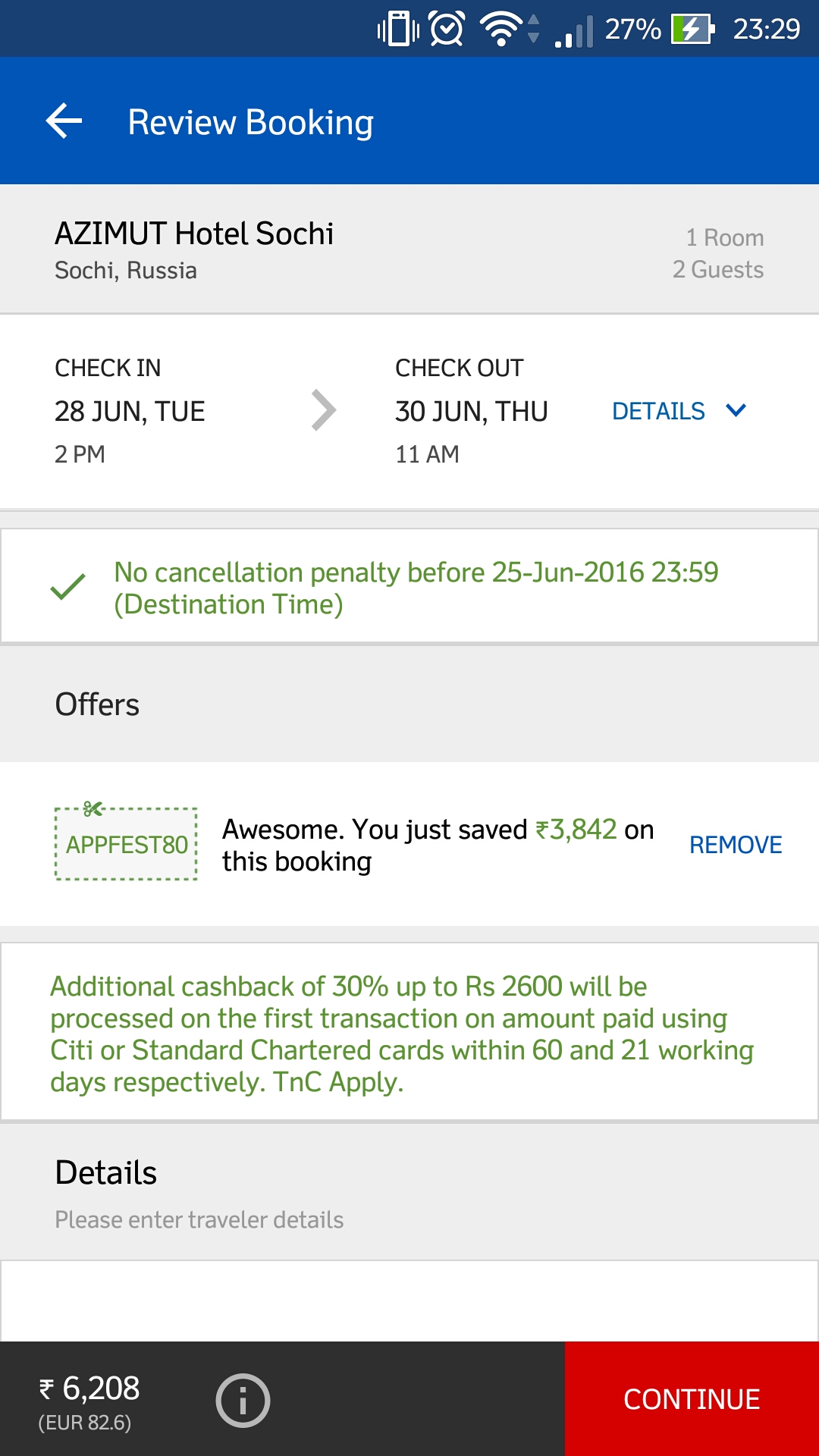Tap the APPFEST80 coupon code badge
The height and width of the screenshot is (1456, 819).
click(127, 844)
